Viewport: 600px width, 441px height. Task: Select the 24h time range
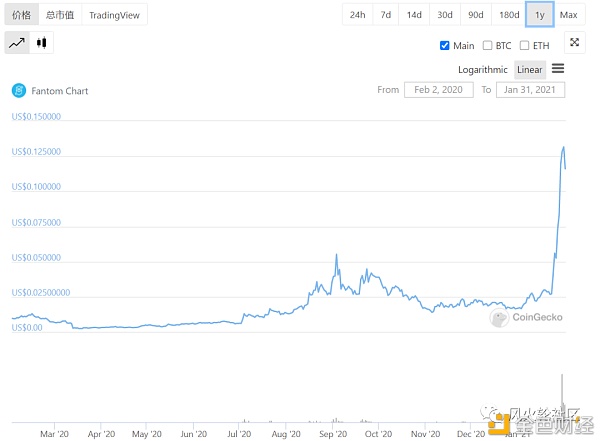click(x=357, y=15)
